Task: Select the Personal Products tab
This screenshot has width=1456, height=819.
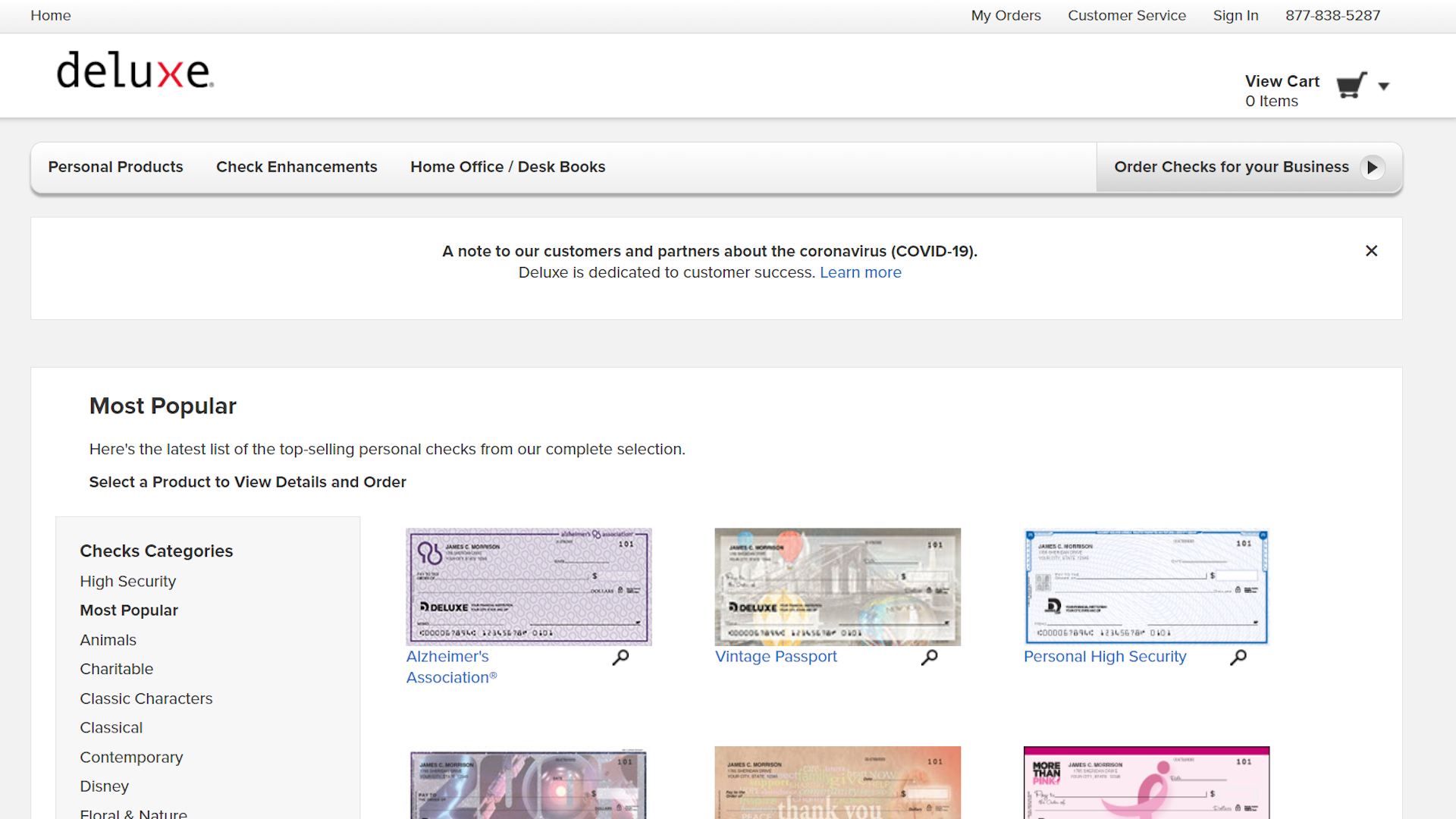Action: [x=115, y=167]
